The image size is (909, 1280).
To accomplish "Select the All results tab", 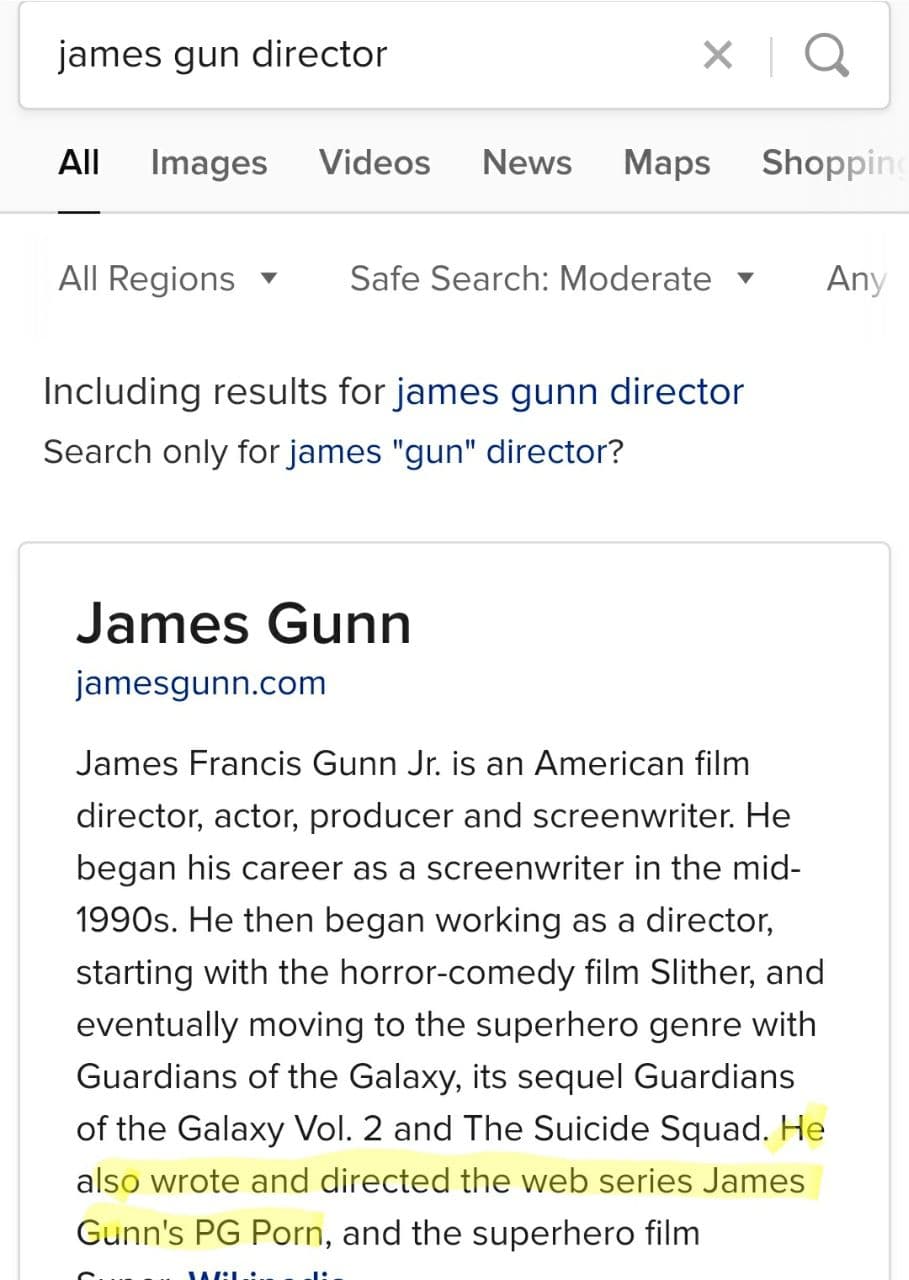I will 79,162.
